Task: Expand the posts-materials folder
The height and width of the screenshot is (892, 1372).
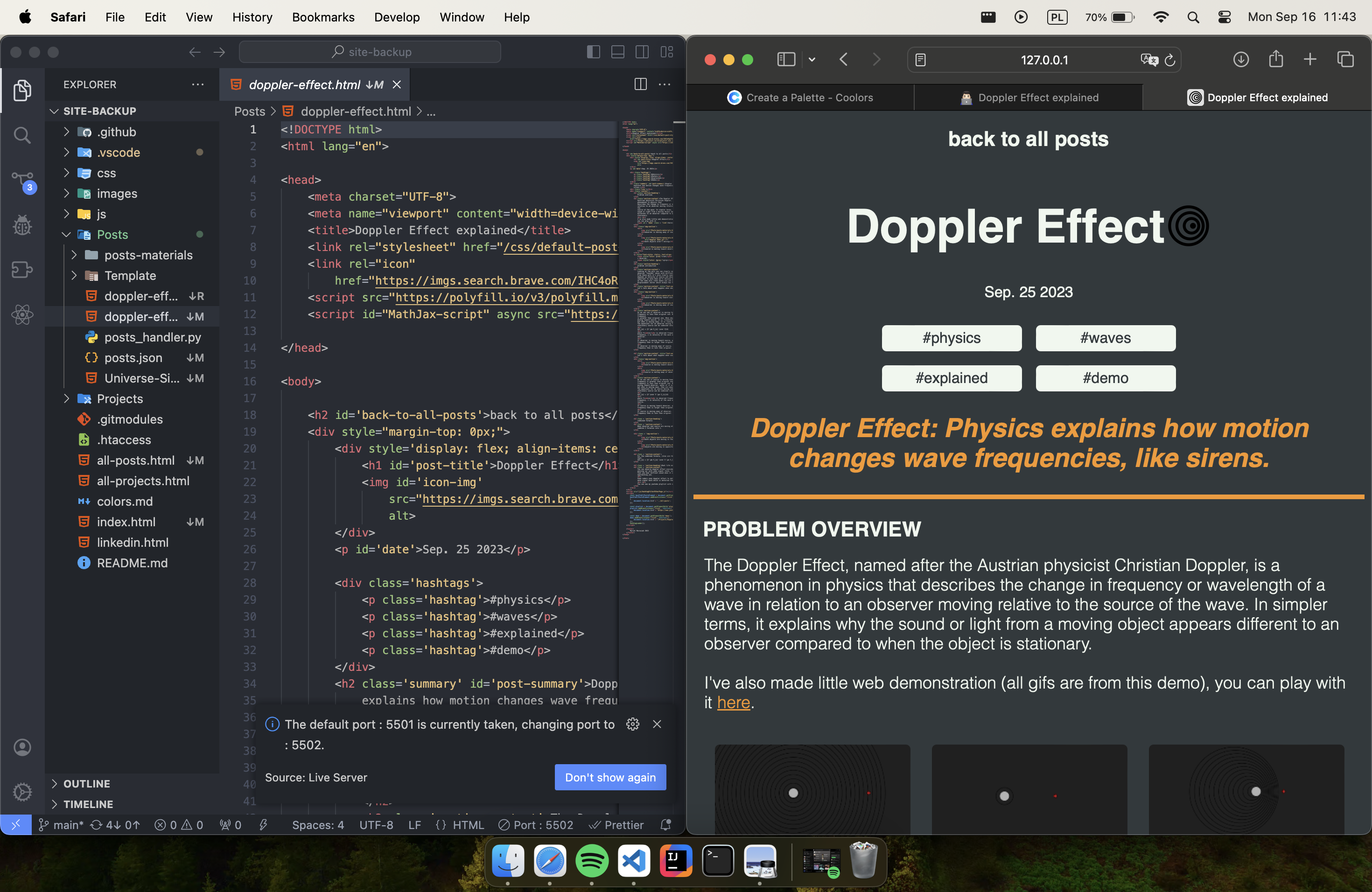Action: pyautogui.click(x=132, y=255)
